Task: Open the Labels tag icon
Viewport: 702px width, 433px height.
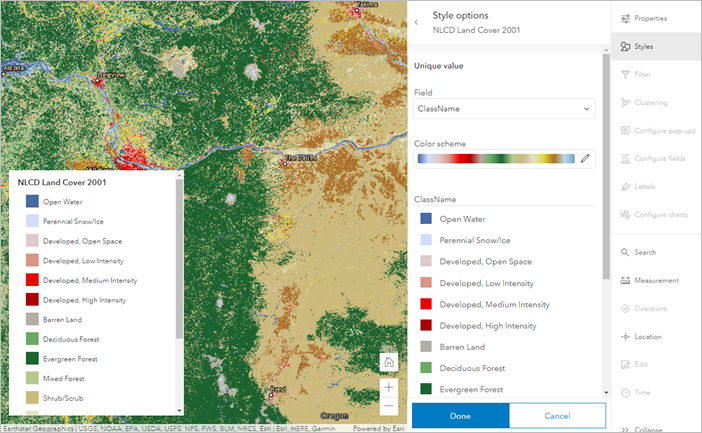Action: (x=625, y=187)
